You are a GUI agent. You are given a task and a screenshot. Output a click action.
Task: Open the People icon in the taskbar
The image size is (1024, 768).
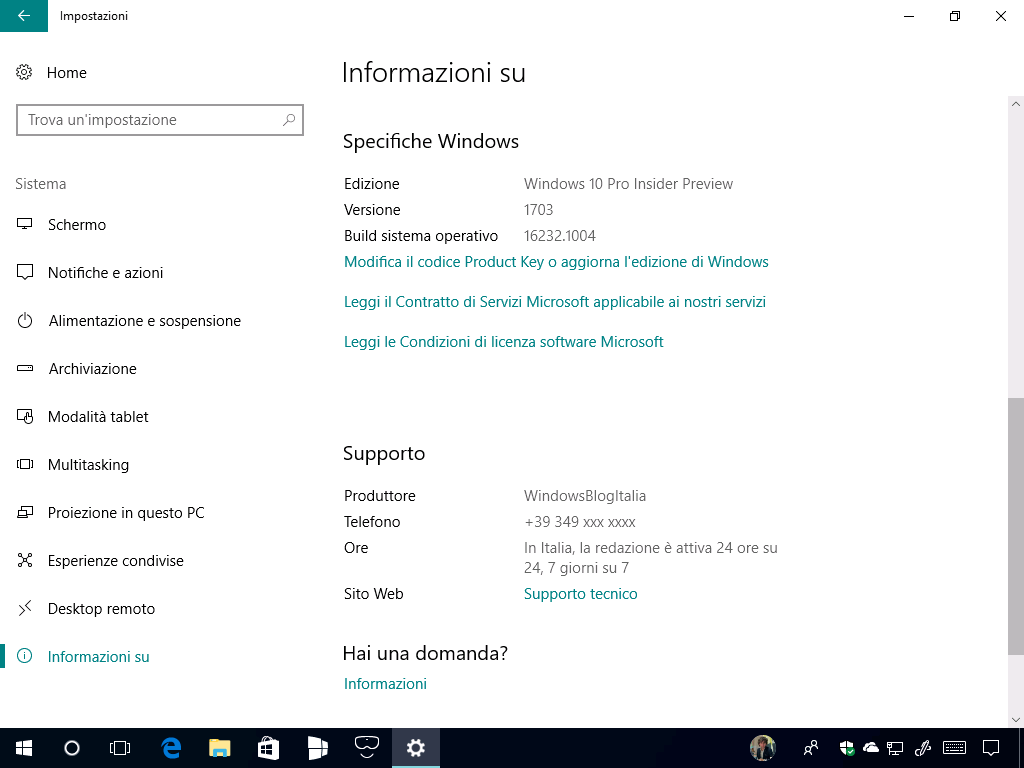point(811,748)
